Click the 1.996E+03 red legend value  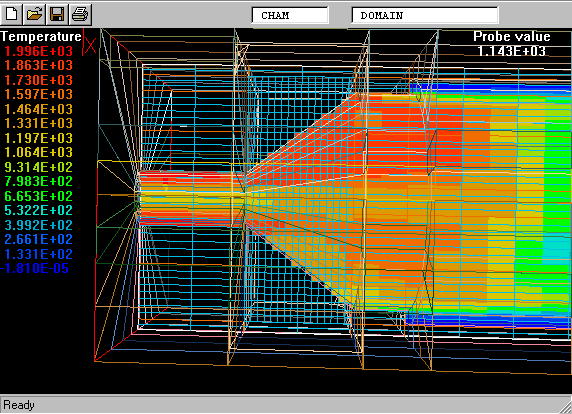[39, 51]
